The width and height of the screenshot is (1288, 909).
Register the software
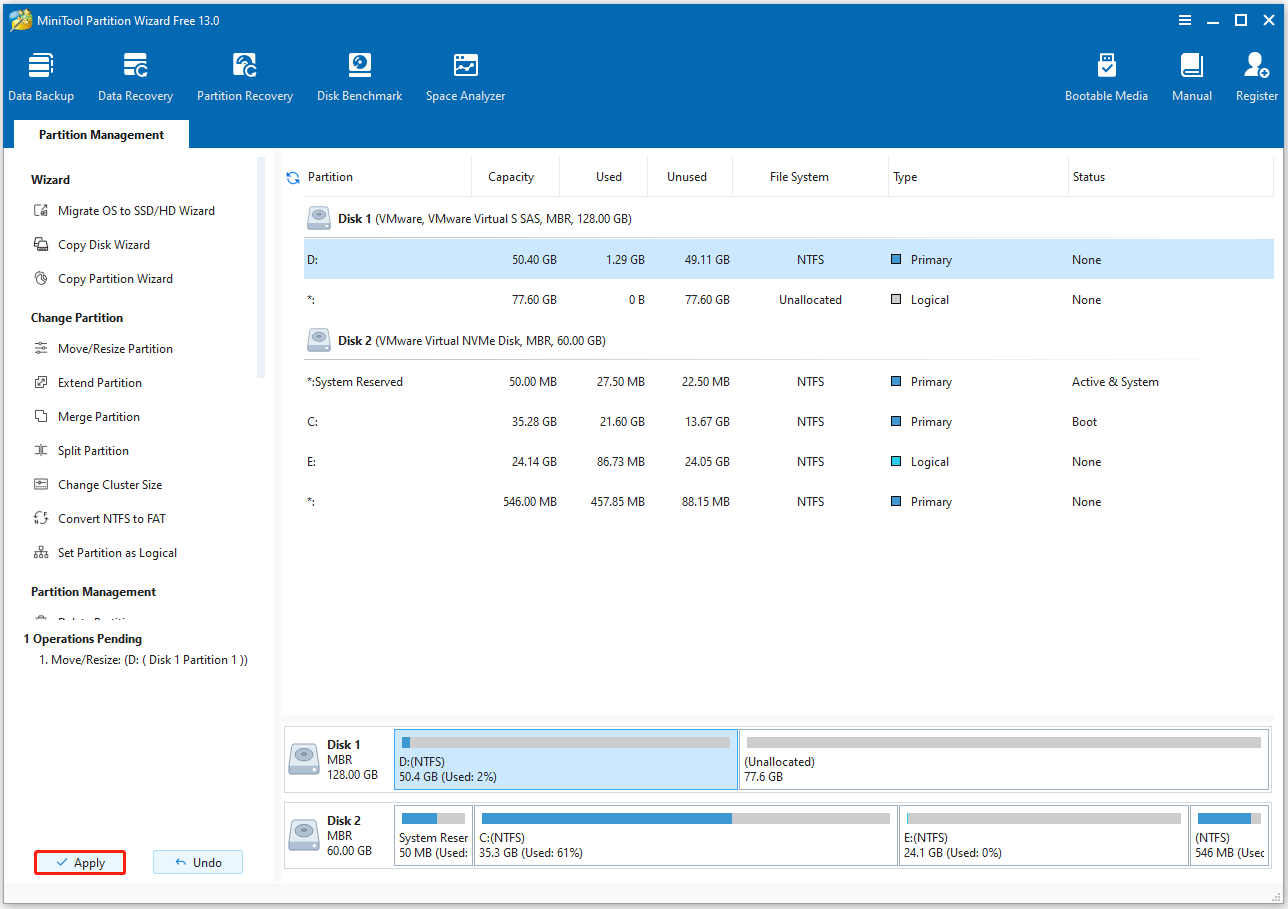1256,75
